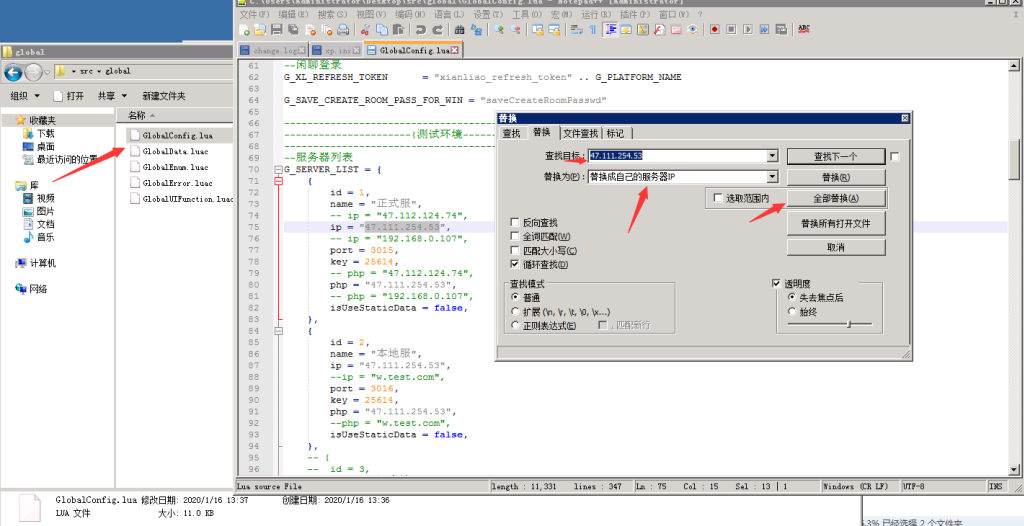This screenshot has width=1024, height=526.
Task: Expand the 查找目标 dropdown arrow
Action: [771, 156]
